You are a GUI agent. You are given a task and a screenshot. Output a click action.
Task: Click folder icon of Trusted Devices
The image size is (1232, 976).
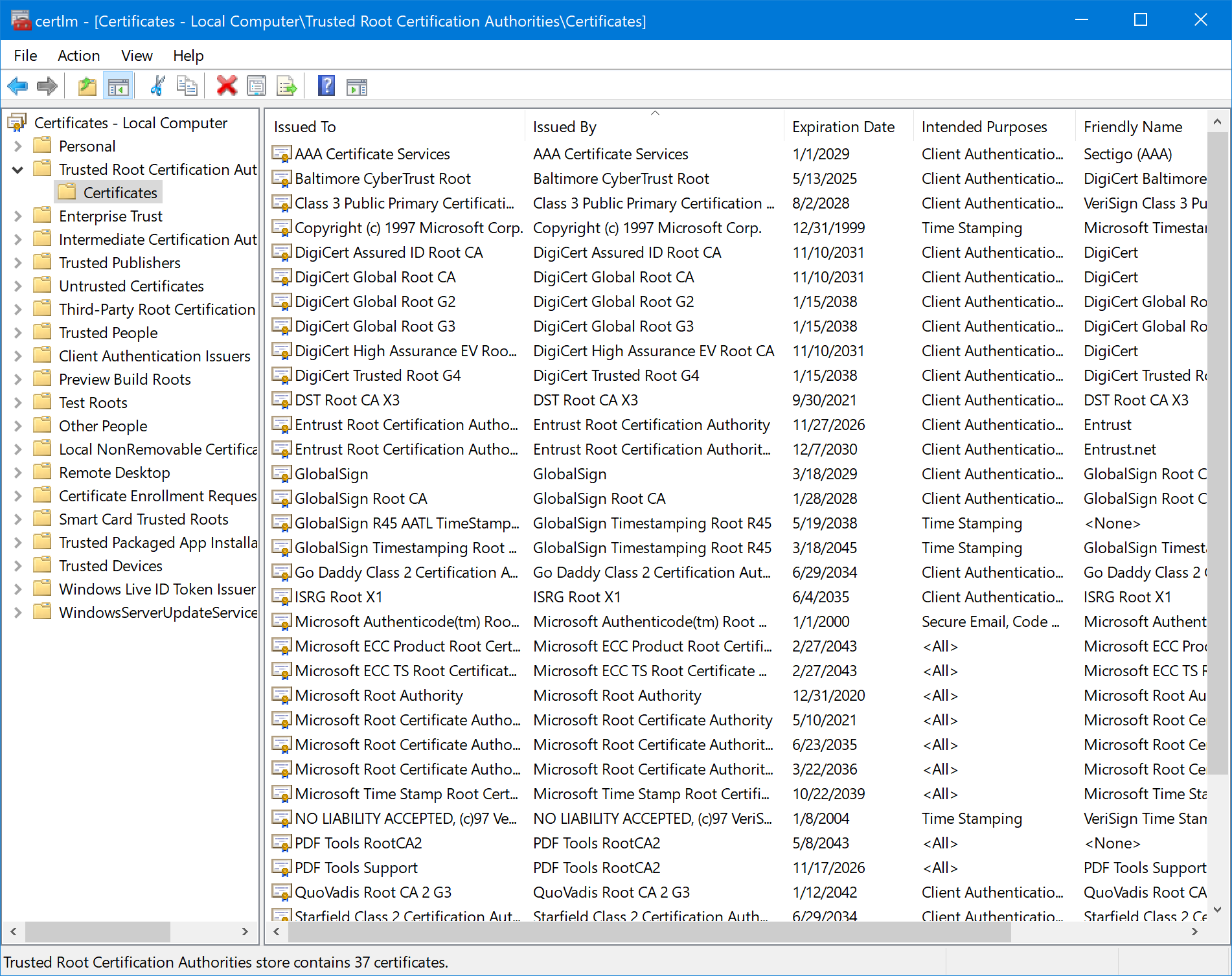[43, 565]
